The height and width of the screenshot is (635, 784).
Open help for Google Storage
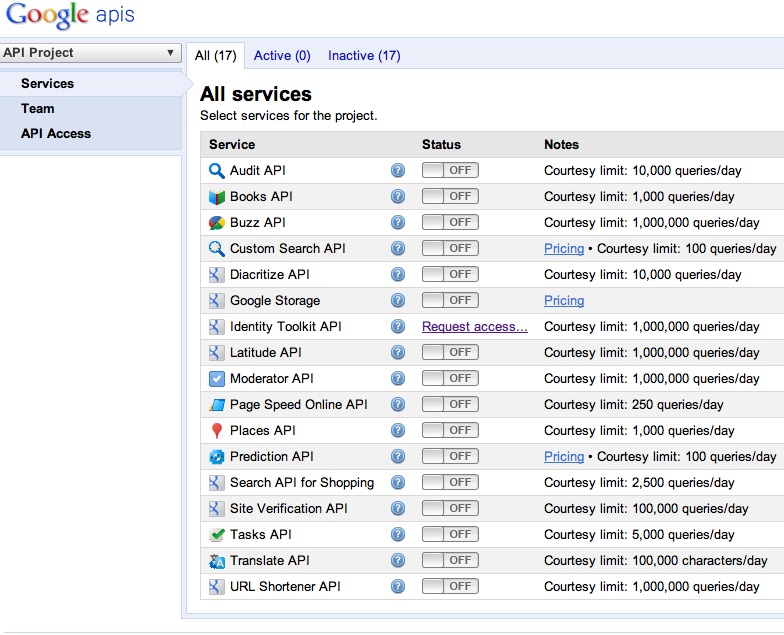coord(398,300)
